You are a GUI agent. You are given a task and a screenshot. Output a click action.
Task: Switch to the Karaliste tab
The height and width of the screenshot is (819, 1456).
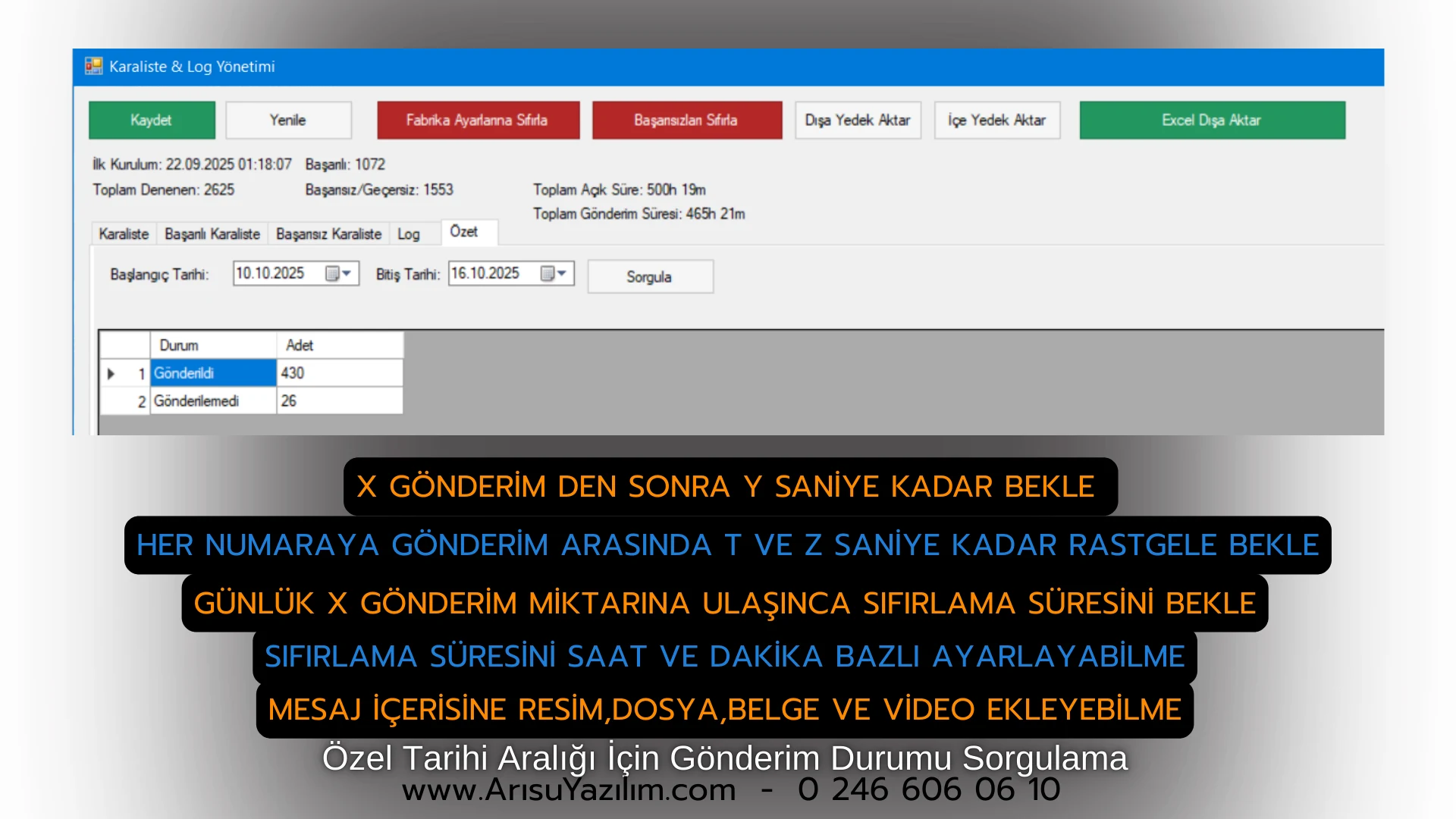click(x=123, y=234)
